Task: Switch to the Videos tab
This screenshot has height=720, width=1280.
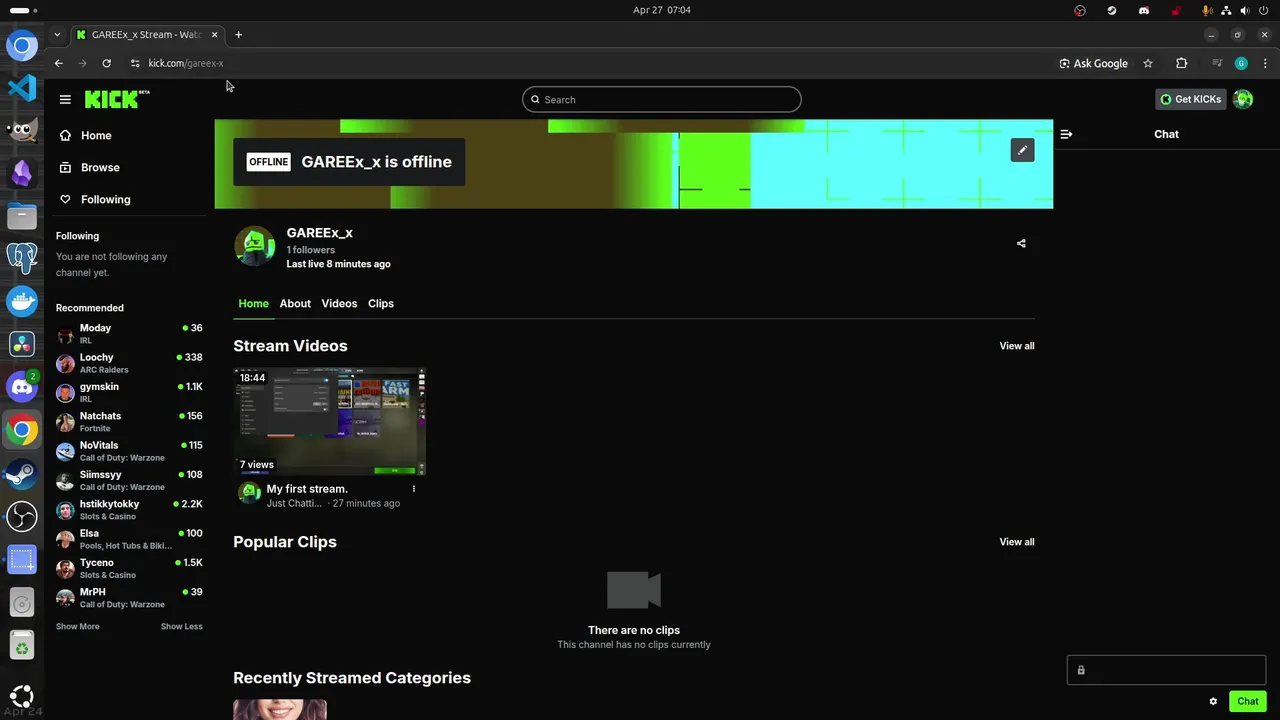Action: (x=339, y=304)
